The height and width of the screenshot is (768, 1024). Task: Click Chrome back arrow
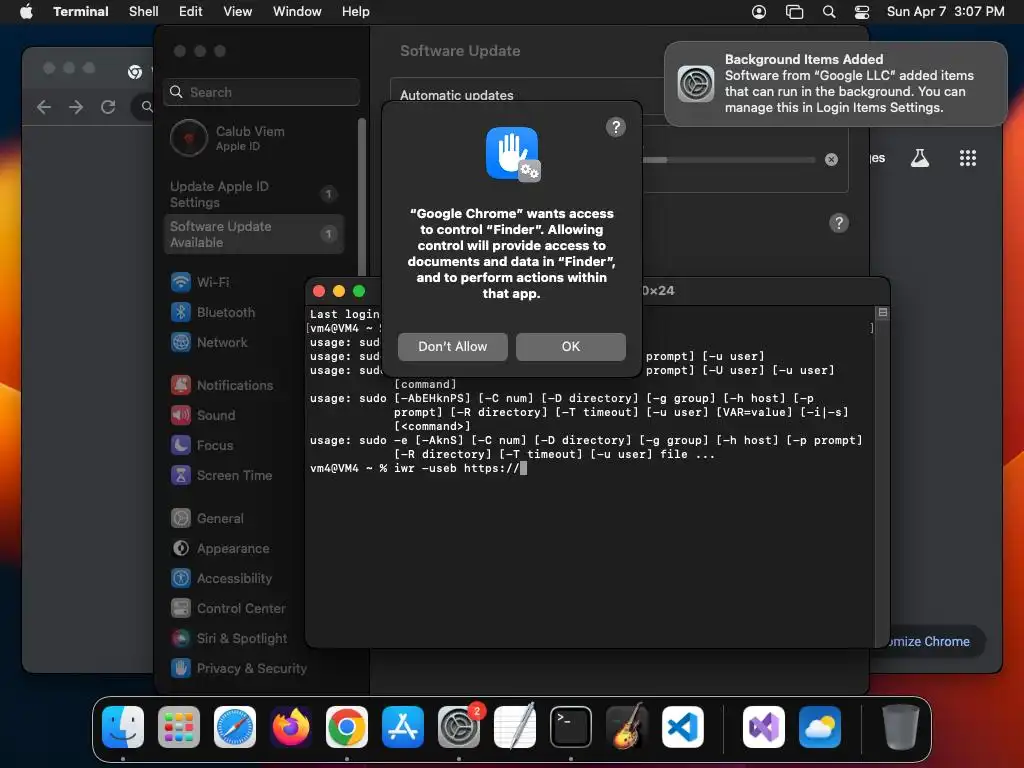point(44,107)
